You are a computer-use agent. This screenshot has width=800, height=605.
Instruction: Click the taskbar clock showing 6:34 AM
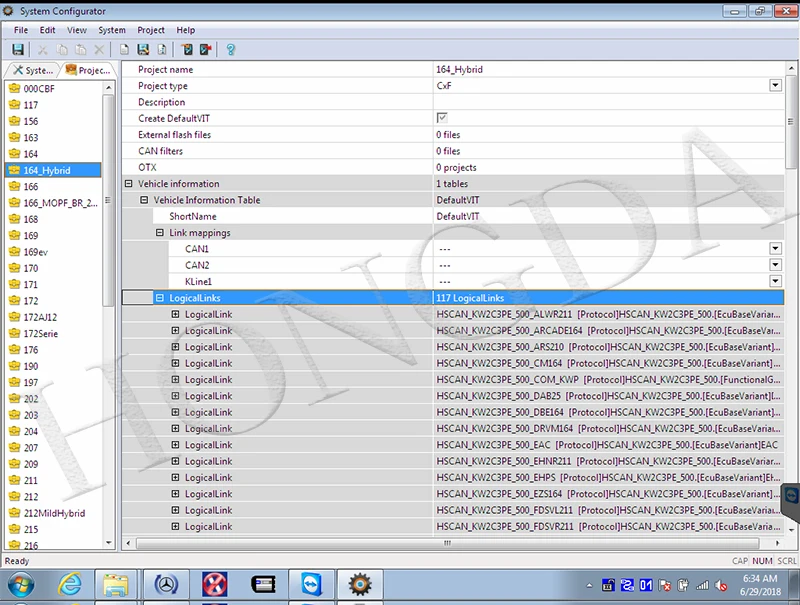click(760, 585)
